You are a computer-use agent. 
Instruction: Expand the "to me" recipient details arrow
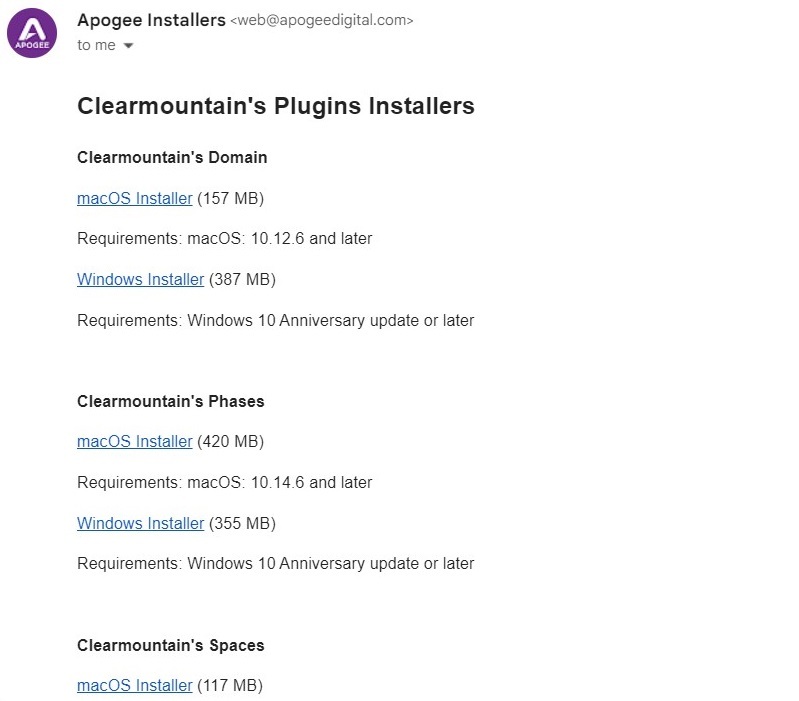128,46
